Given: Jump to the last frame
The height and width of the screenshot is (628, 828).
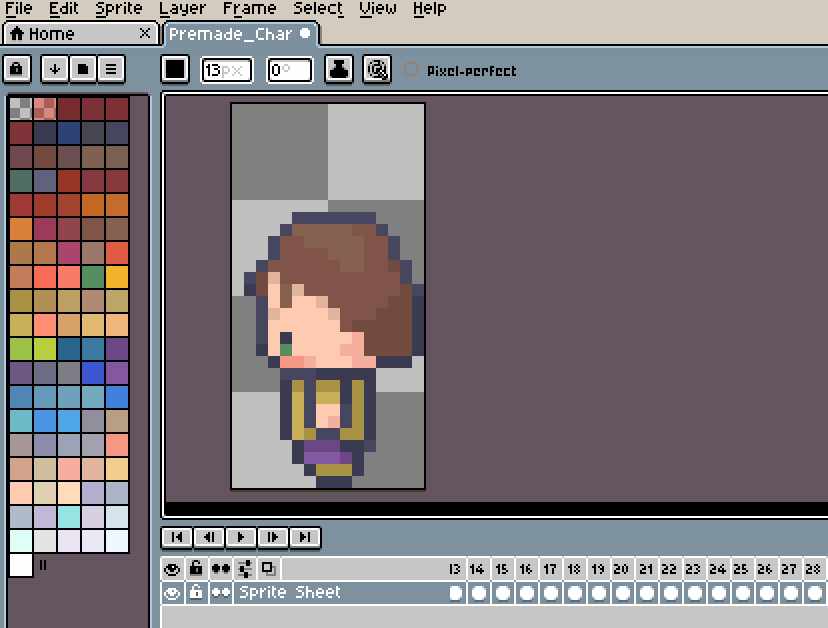Looking at the screenshot, I should [305, 537].
